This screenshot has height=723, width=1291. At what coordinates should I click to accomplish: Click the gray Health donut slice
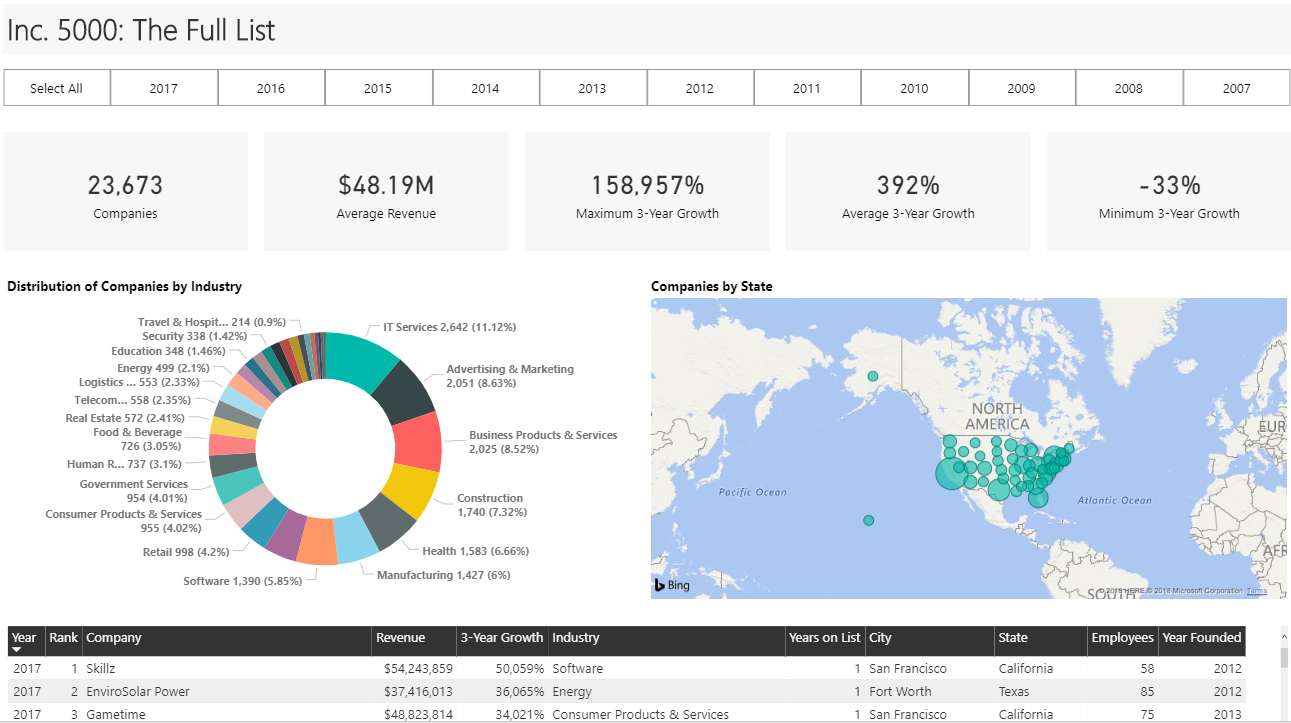pos(388,523)
